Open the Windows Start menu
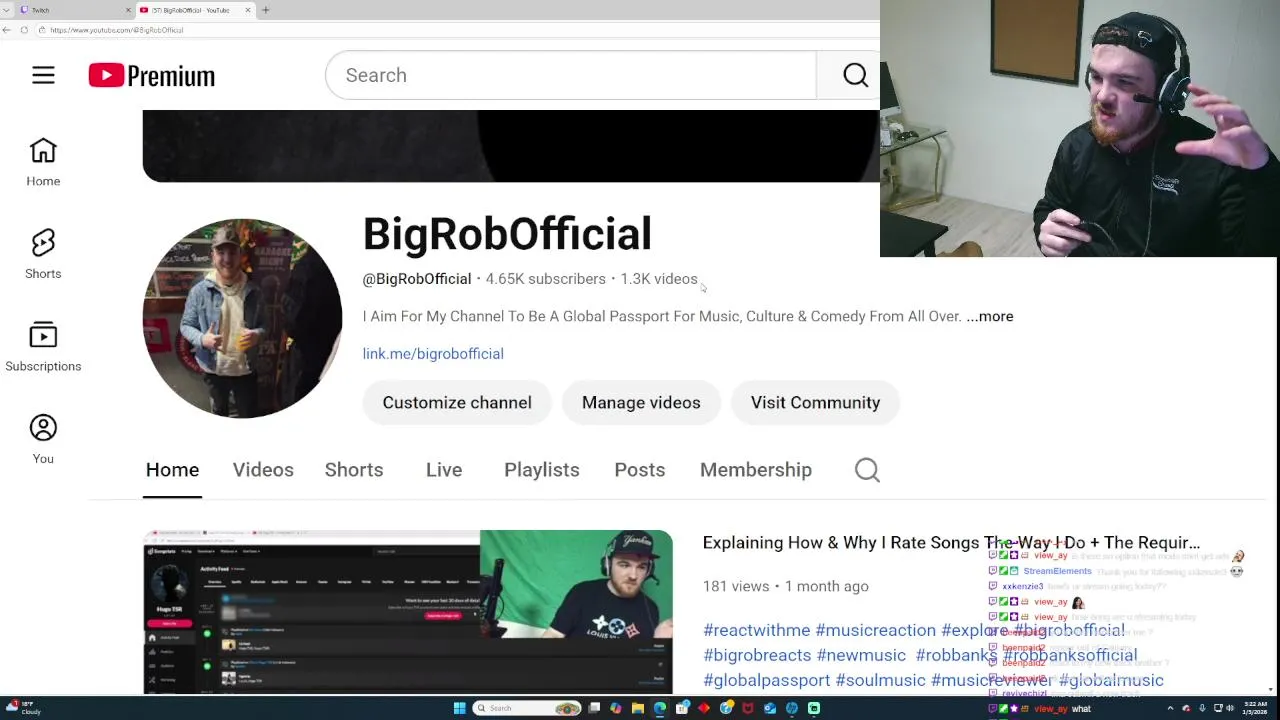 tap(460, 708)
